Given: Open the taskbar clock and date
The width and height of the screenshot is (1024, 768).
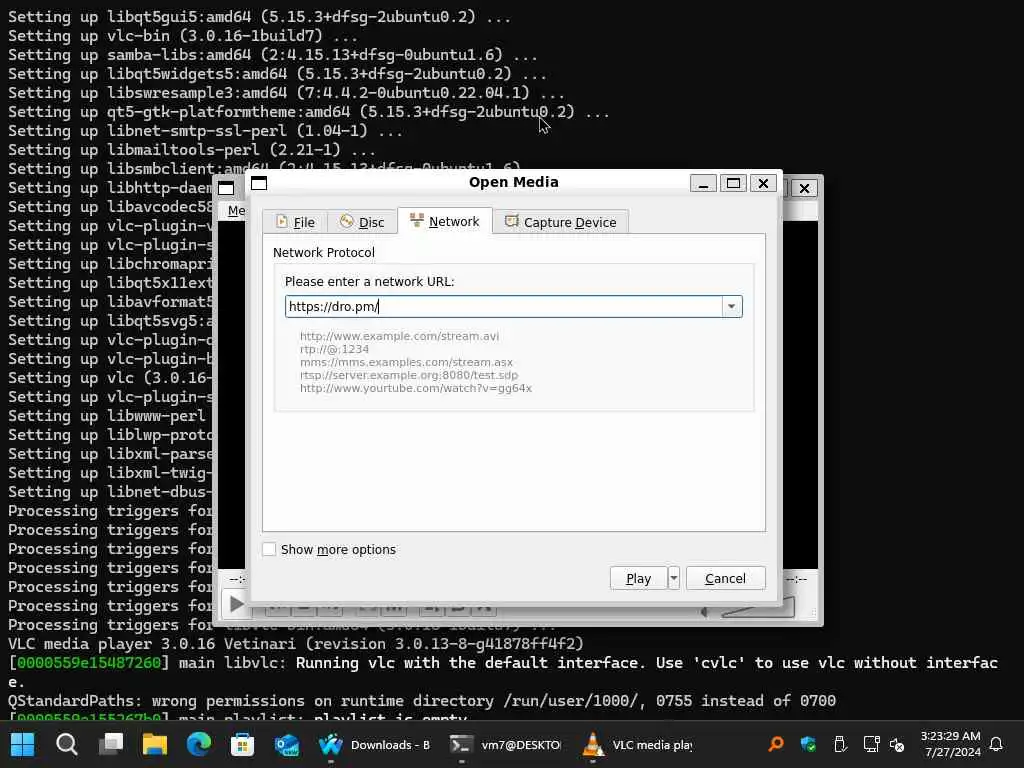Looking at the screenshot, I should click(950, 744).
